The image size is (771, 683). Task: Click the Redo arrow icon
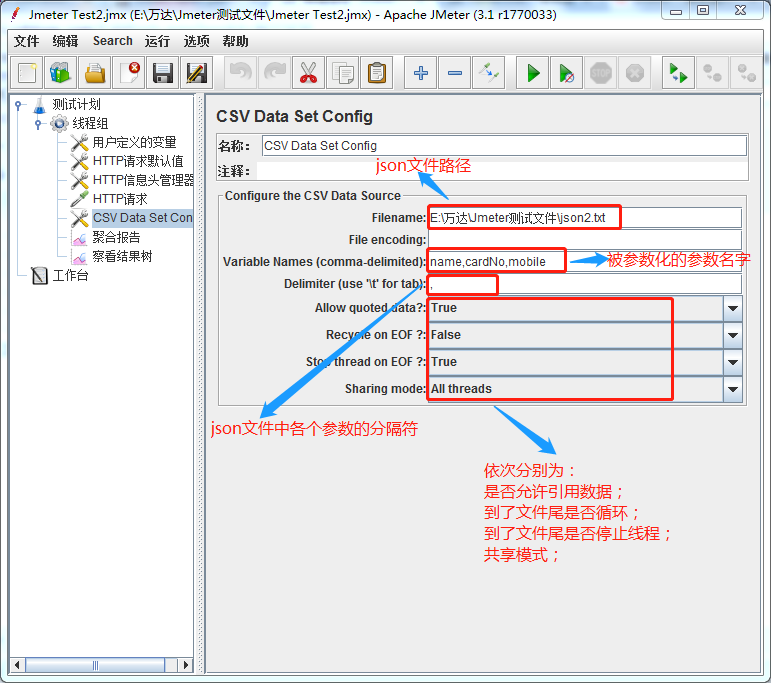(x=274, y=73)
